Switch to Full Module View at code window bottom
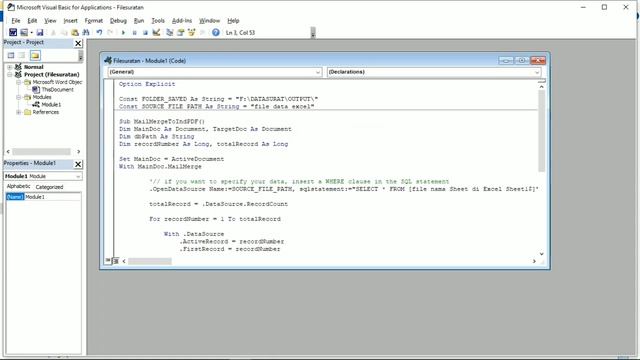This screenshot has height=360, width=640. click(116, 261)
